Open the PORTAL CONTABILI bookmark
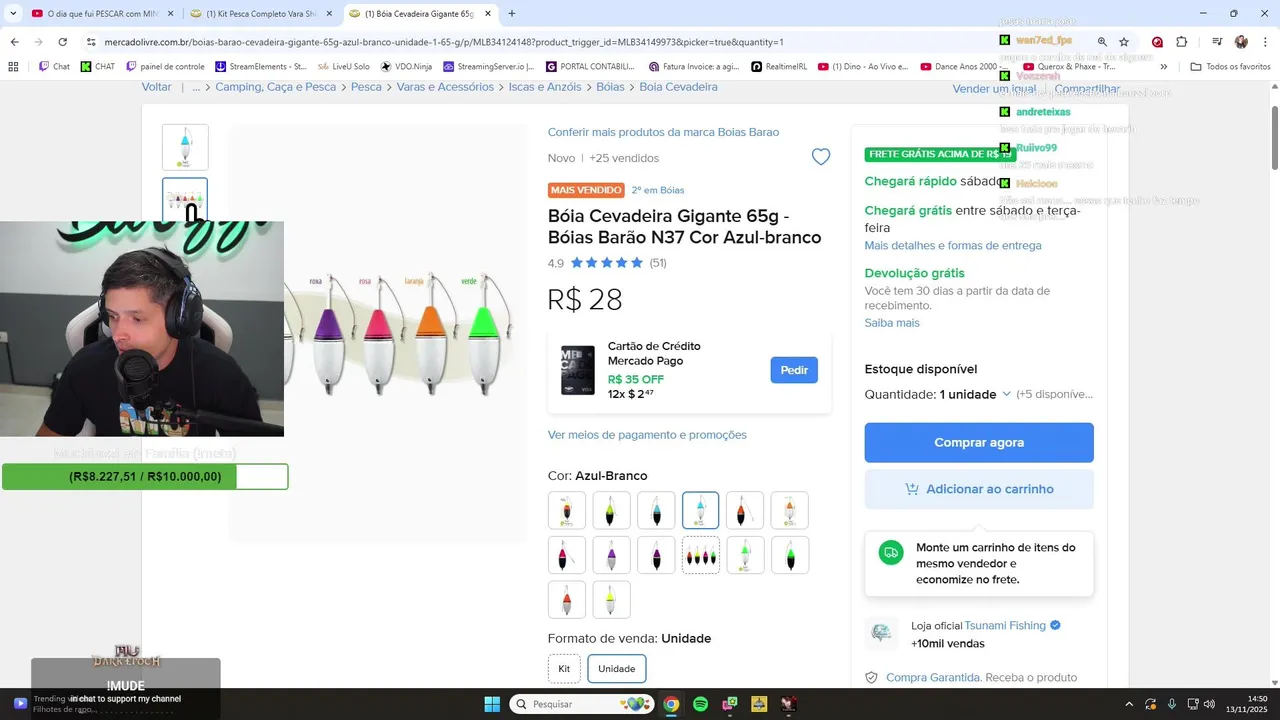The height and width of the screenshot is (720, 1280). (590, 67)
